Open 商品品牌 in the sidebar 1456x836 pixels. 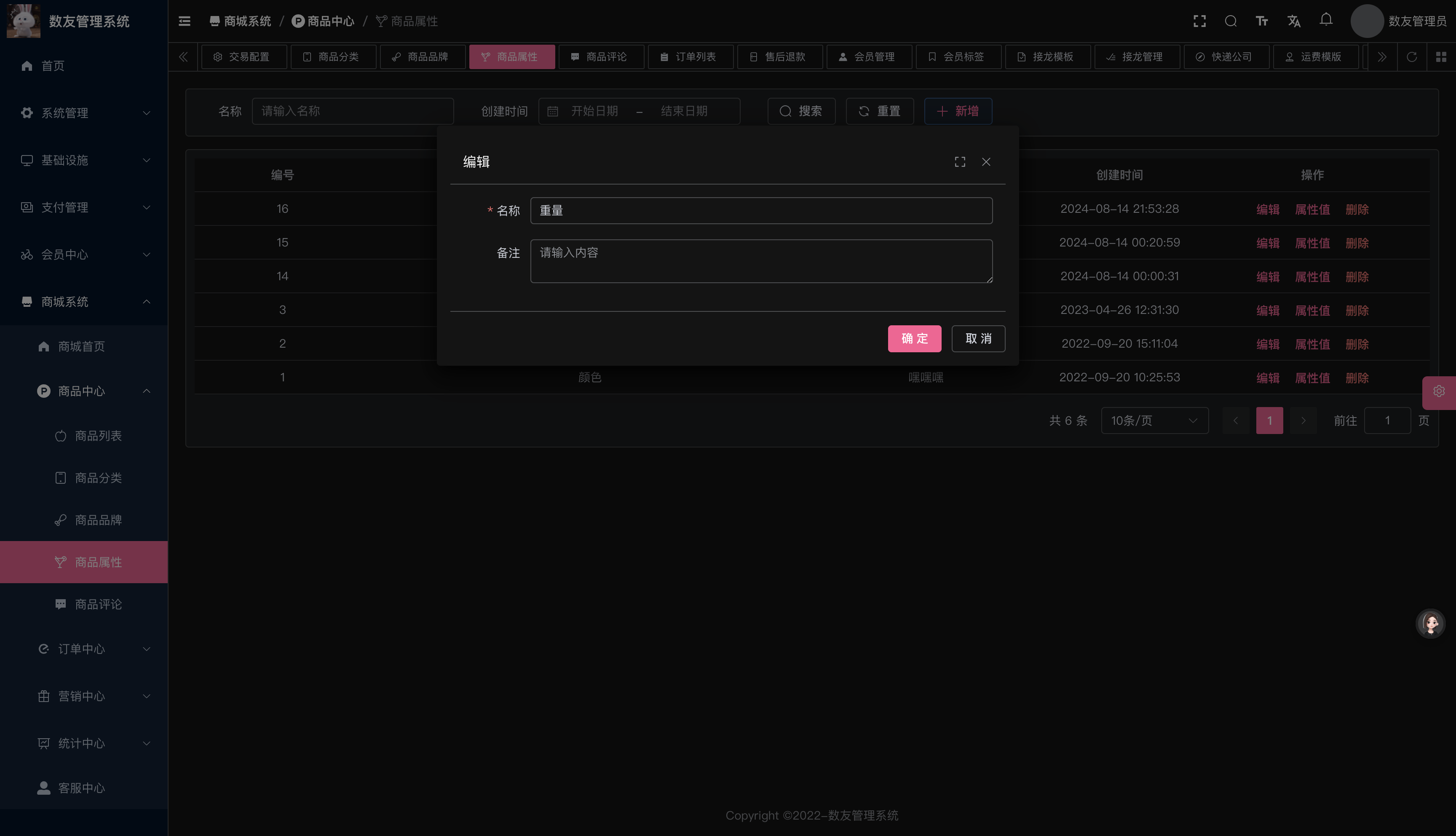tap(84, 520)
